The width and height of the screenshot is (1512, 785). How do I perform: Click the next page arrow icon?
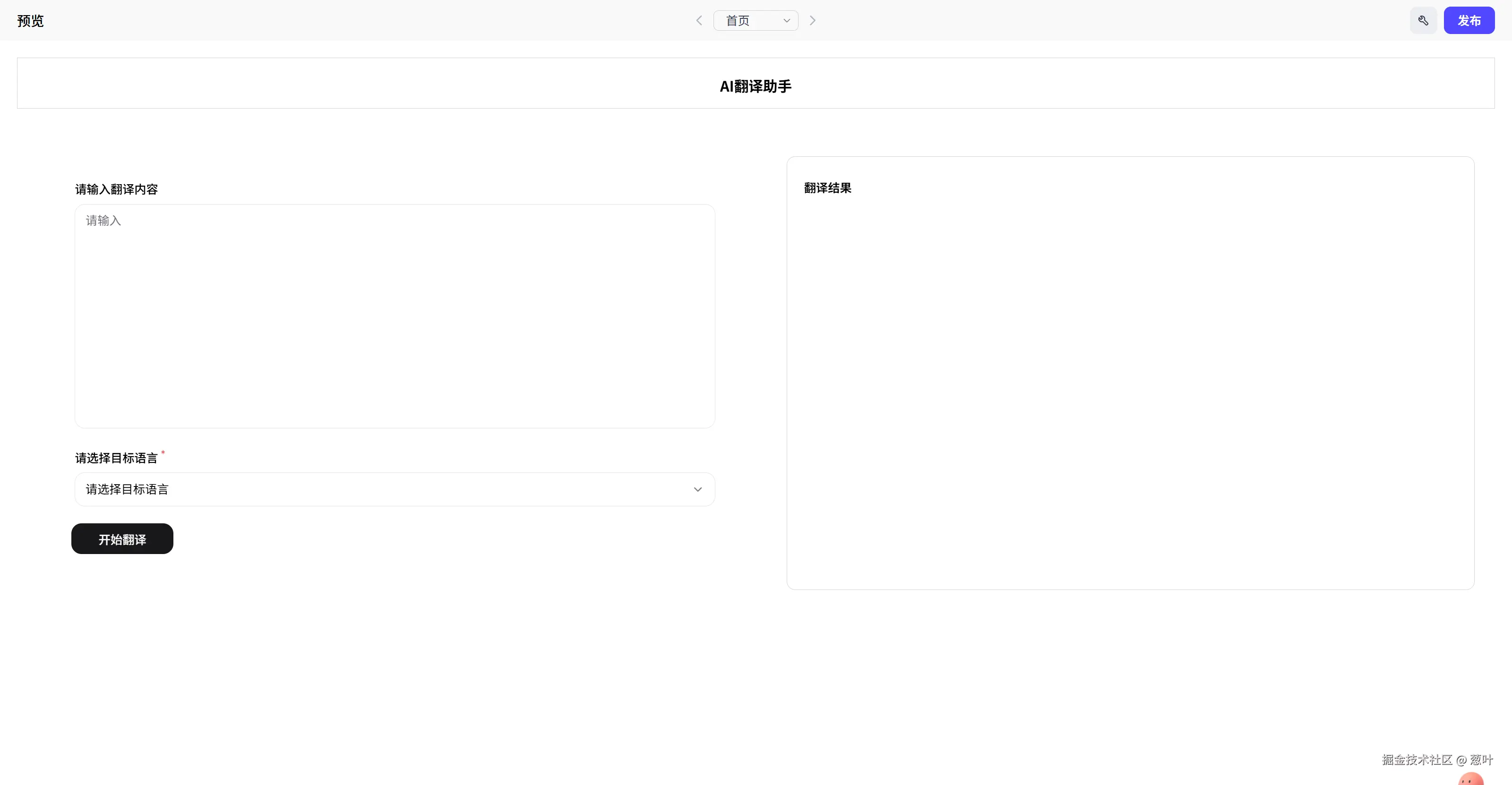tap(812, 20)
